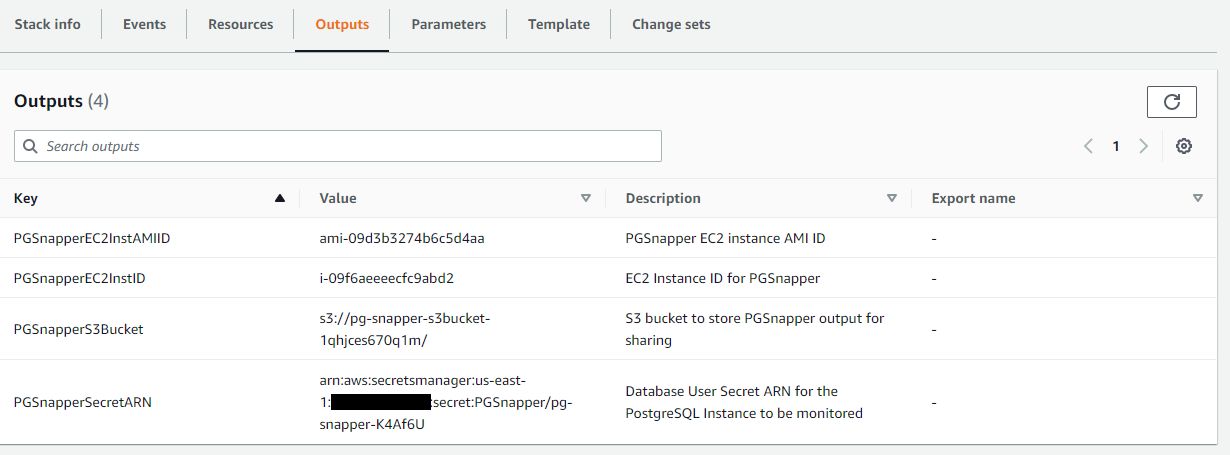Open the Template tab

pyautogui.click(x=558, y=24)
